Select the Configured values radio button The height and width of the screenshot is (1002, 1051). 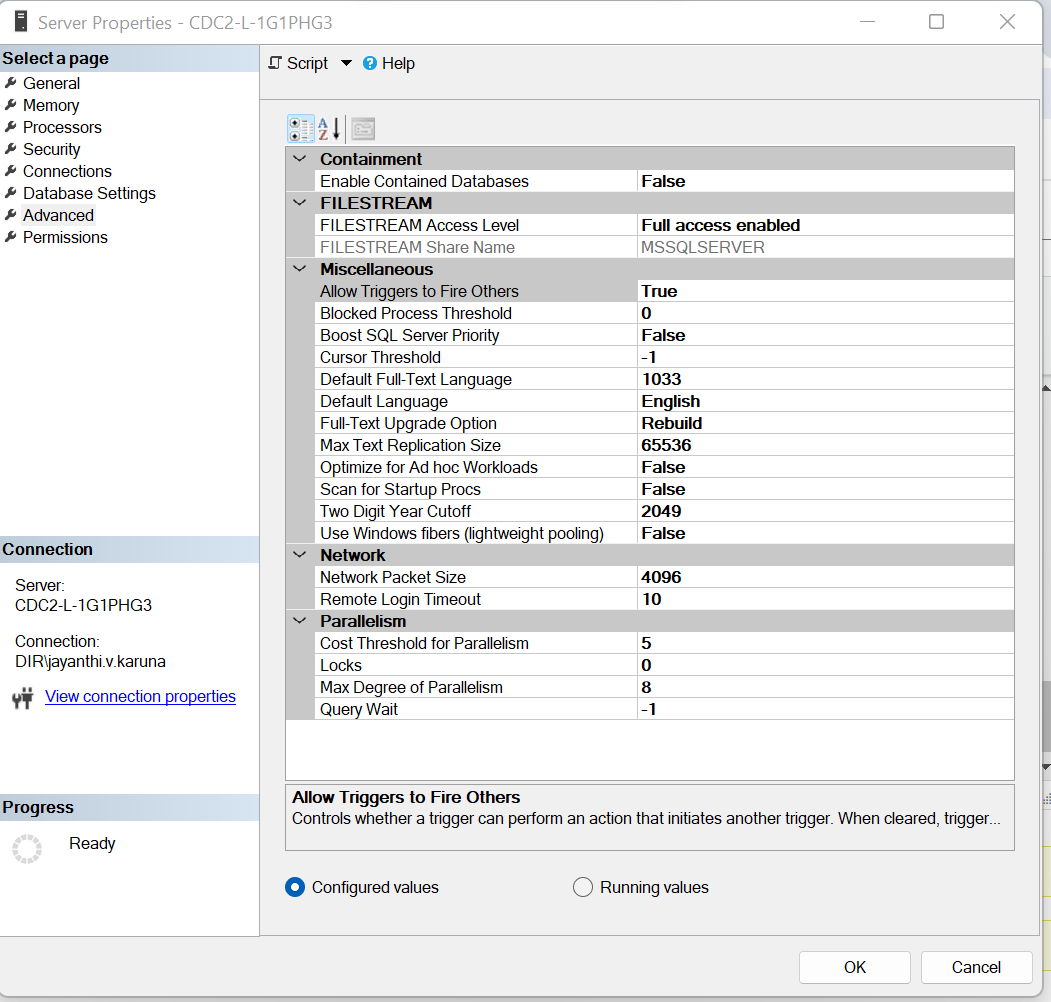[295, 887]
